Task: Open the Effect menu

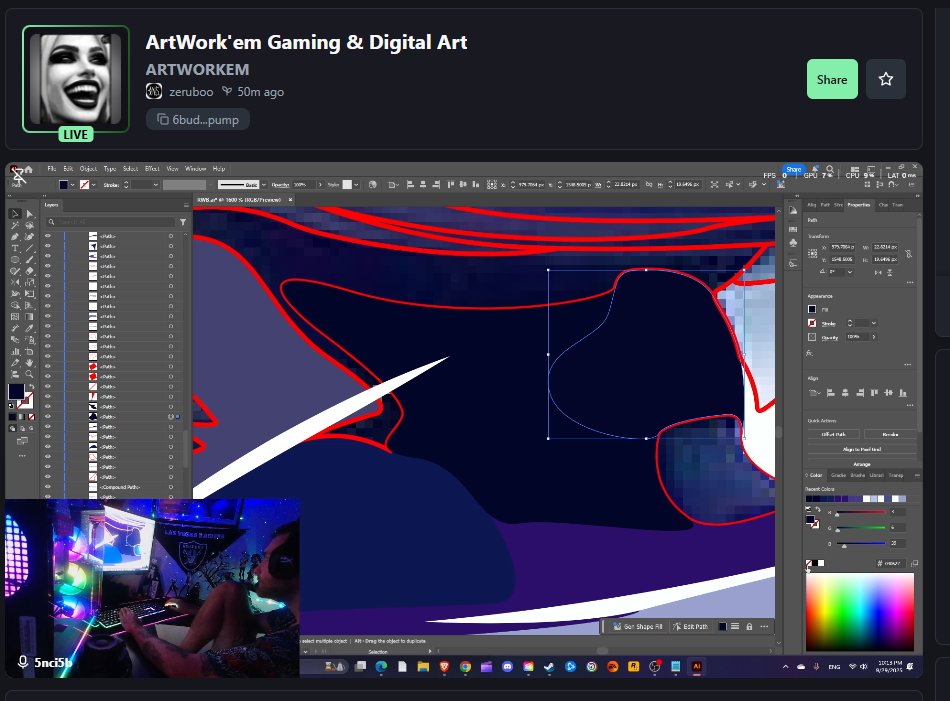Action: pyautogui.click(x=152, y=169)
